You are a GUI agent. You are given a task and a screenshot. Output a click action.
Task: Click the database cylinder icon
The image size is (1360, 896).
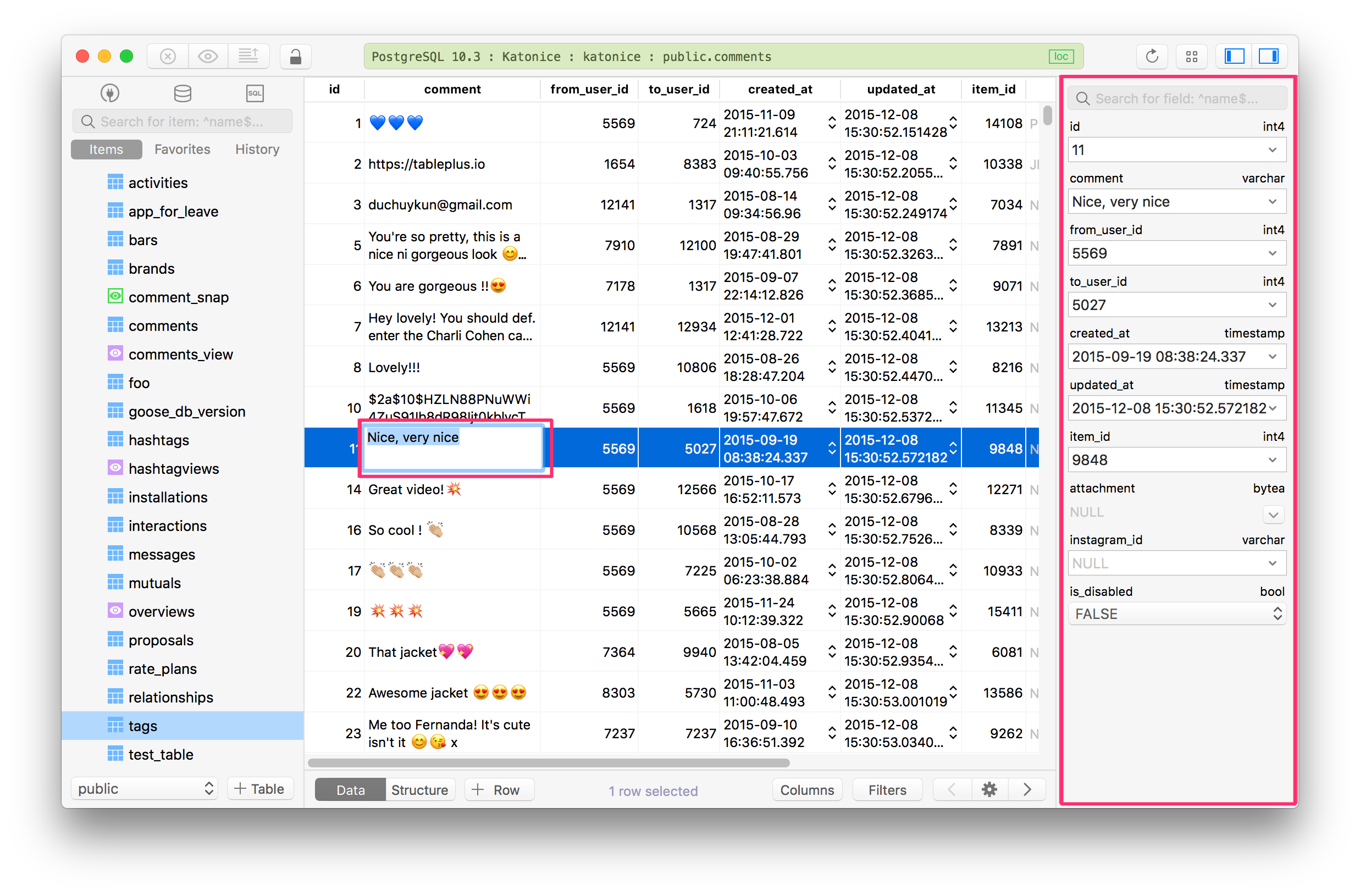(x=183, y=92)
